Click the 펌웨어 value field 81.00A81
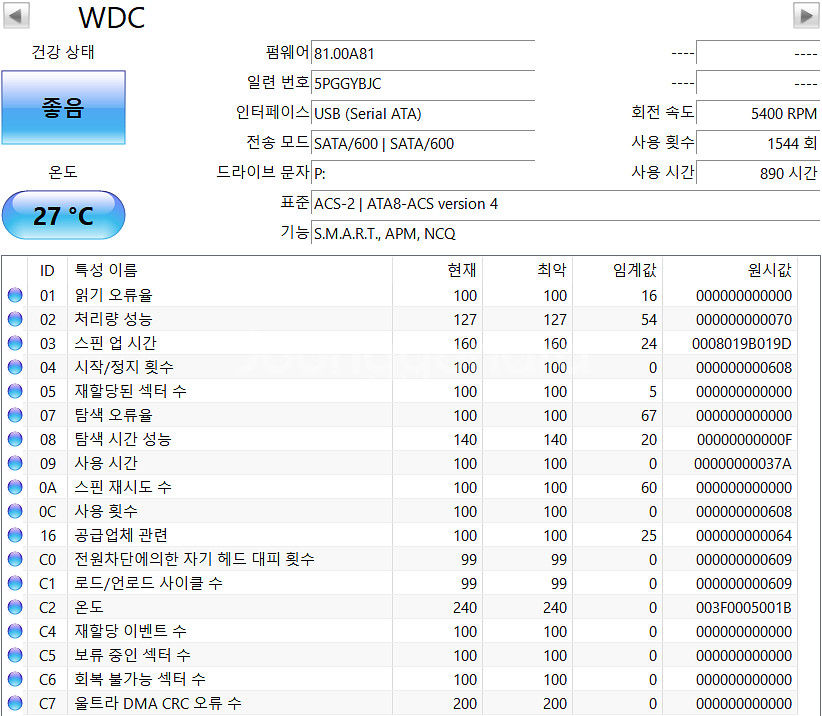 pos(420,53)
